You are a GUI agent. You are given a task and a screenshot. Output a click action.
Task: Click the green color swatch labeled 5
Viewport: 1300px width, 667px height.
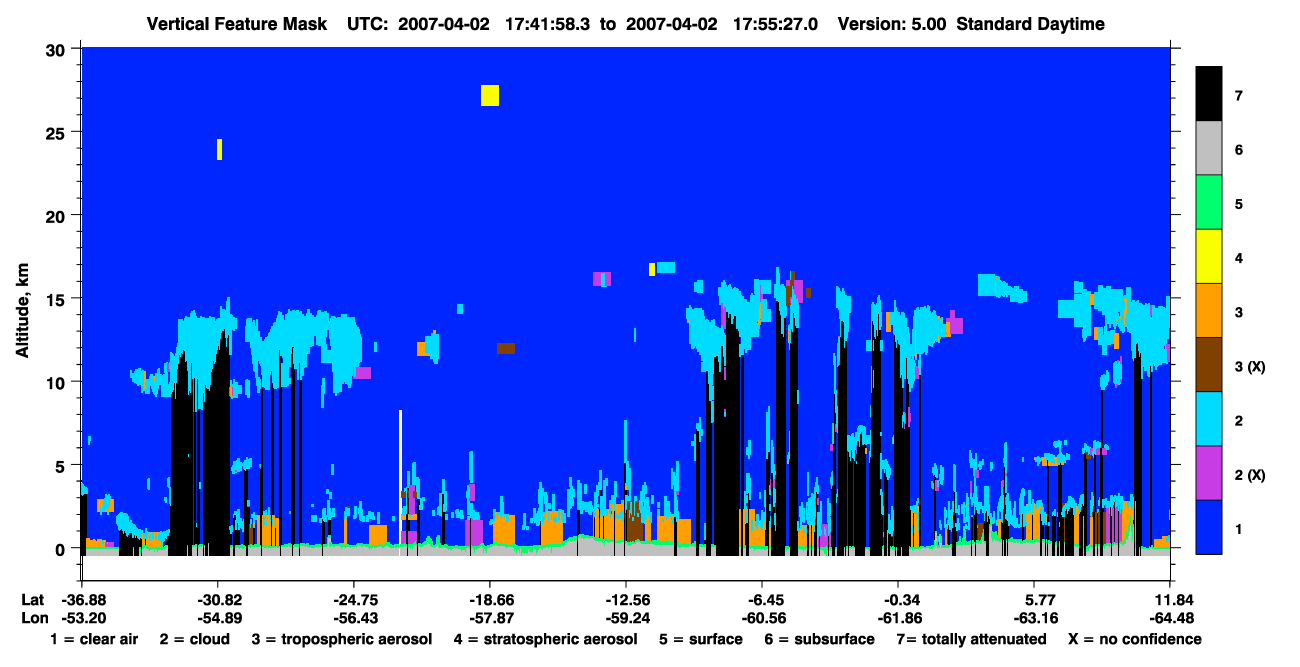click(x=1209, y=202)
